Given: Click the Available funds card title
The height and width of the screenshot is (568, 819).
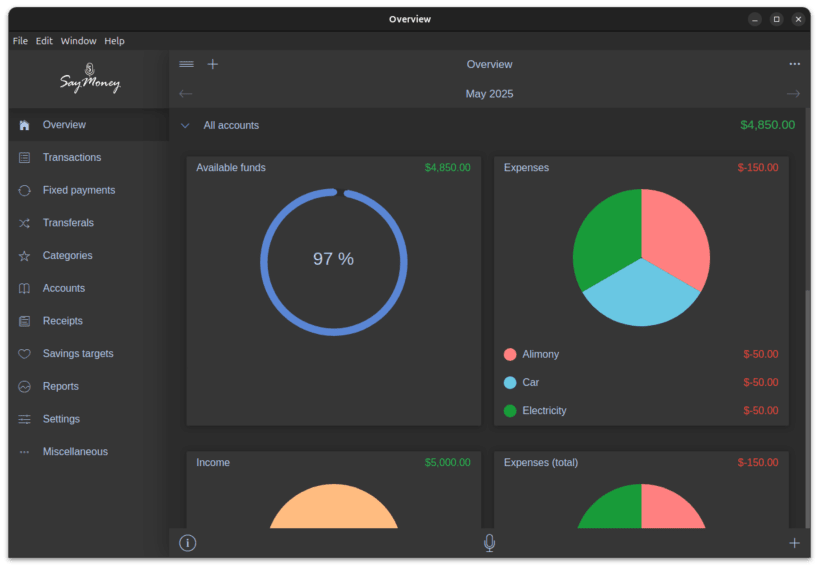Looking at the screenshot, I should [231, 168].
